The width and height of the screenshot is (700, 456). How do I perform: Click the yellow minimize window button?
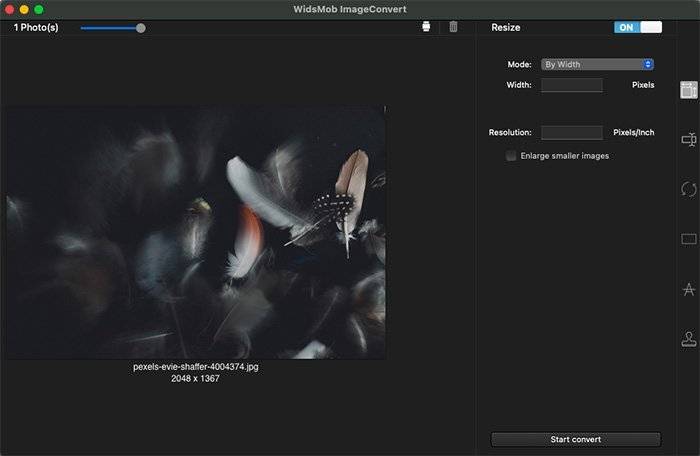[24, 9]
